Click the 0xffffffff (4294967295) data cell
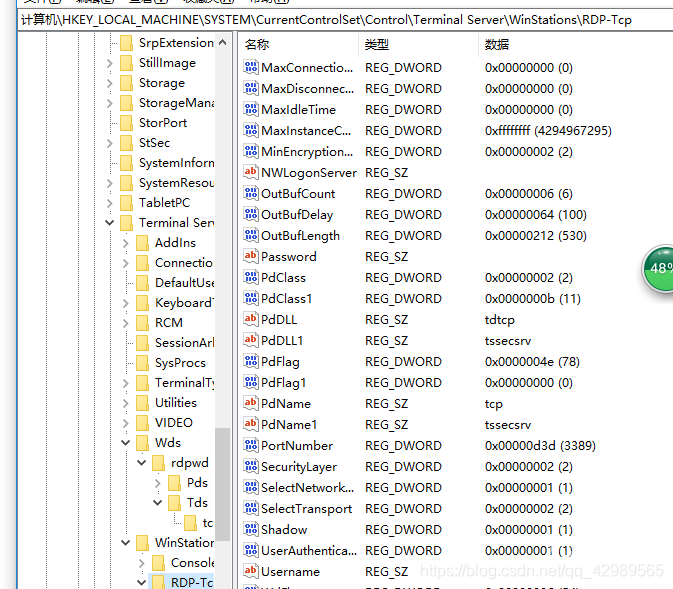Screen dimensions: 673x589 point(548,131)
